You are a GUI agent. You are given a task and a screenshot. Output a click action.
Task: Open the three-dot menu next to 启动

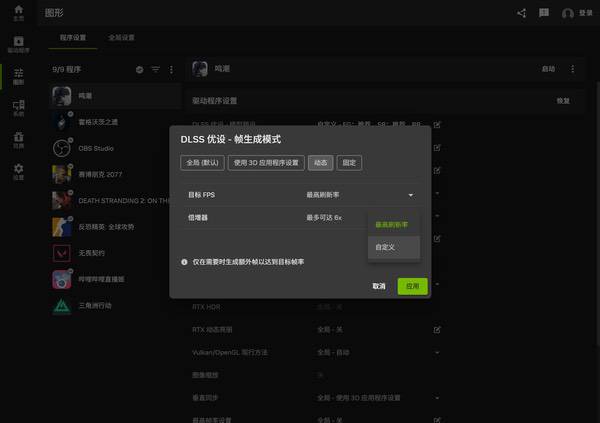(572, 69)
